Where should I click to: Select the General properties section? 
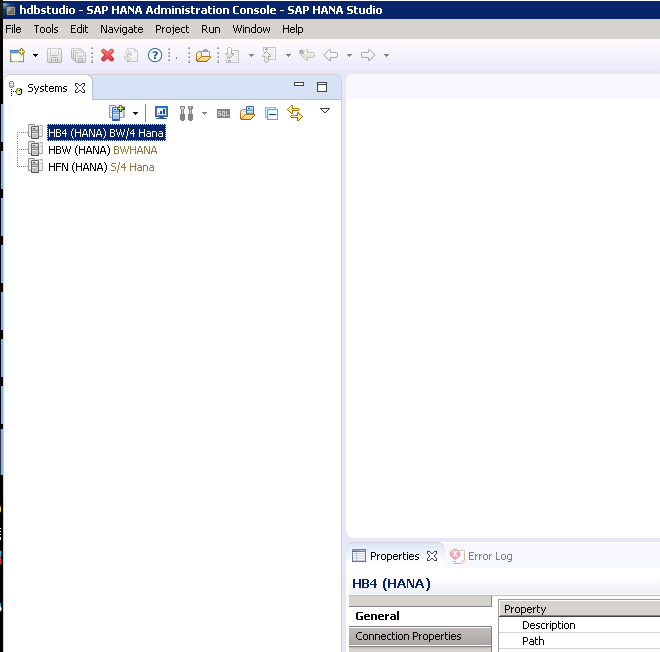[420, 616]
